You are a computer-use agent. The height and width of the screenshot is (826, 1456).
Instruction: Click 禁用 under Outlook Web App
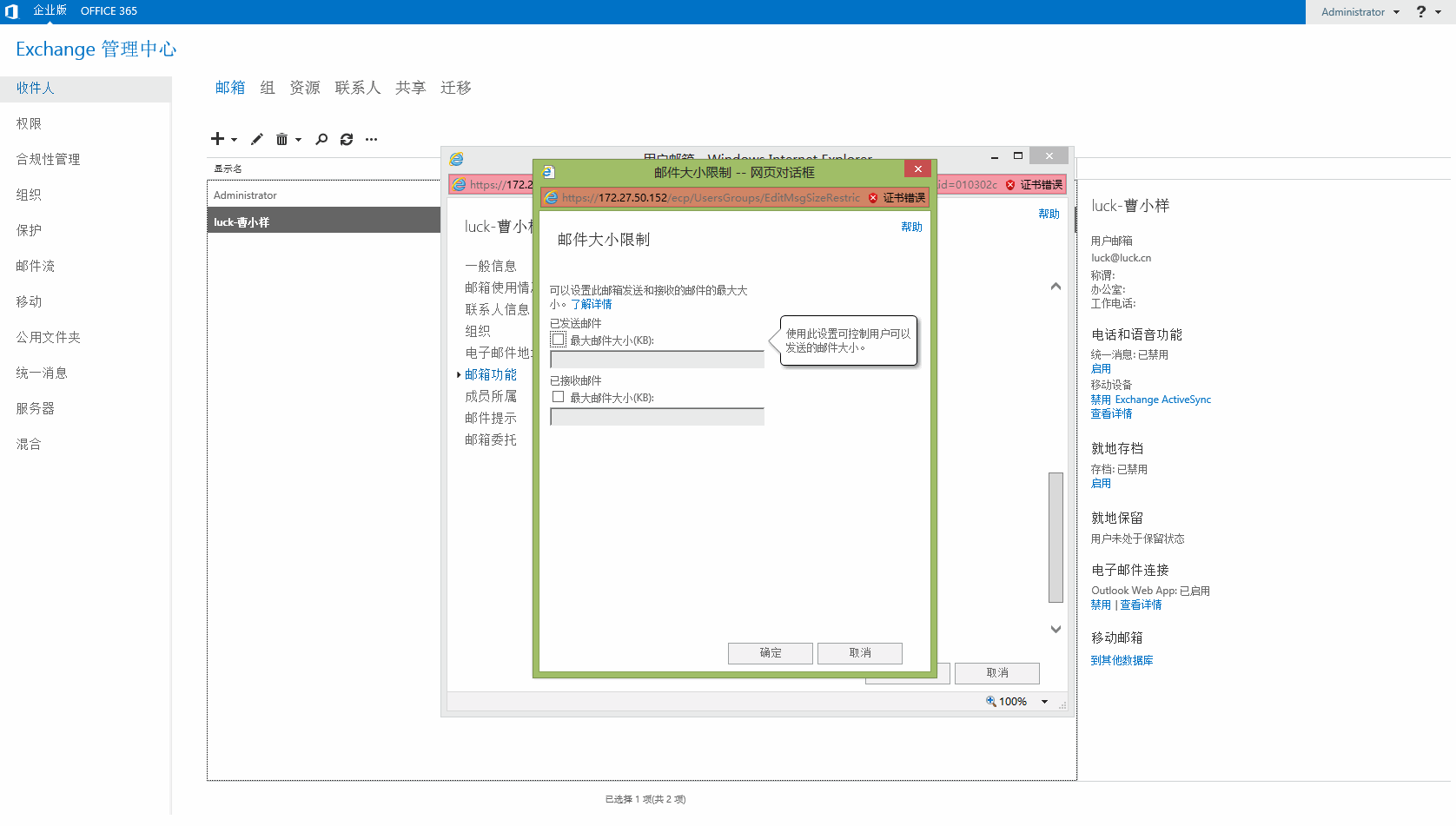(x=1101, y=605)
